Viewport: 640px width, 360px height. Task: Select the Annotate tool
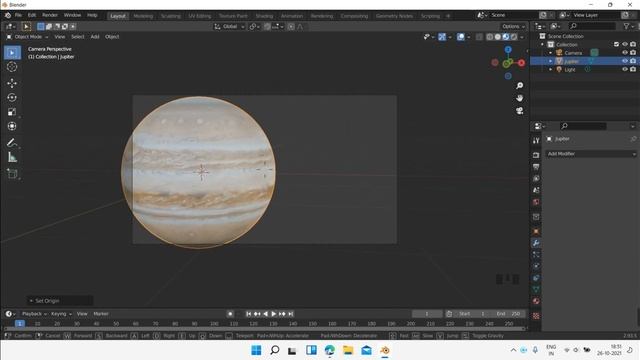[12, 143]
